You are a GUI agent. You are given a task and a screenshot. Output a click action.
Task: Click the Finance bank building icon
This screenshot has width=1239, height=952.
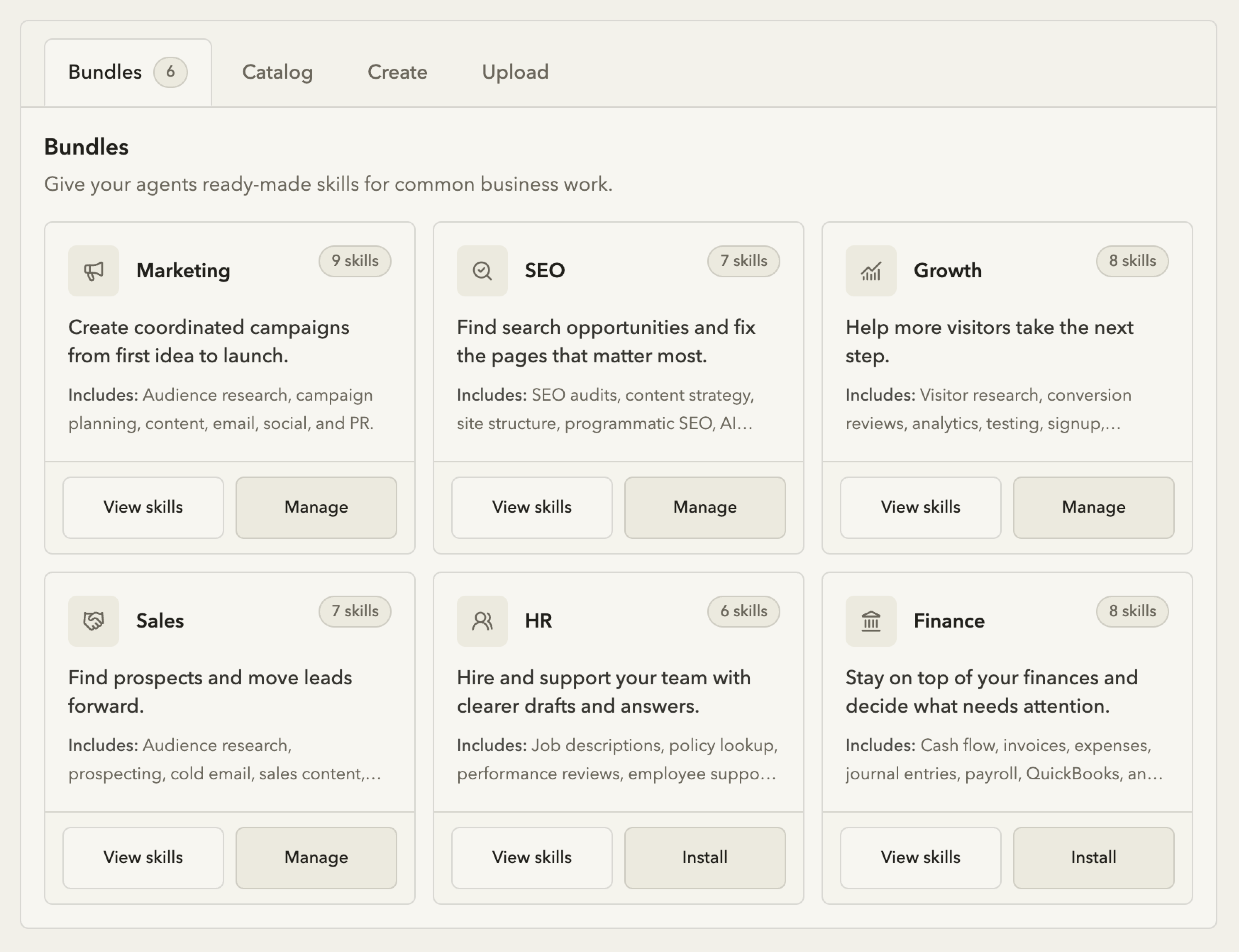pos(871,621)
